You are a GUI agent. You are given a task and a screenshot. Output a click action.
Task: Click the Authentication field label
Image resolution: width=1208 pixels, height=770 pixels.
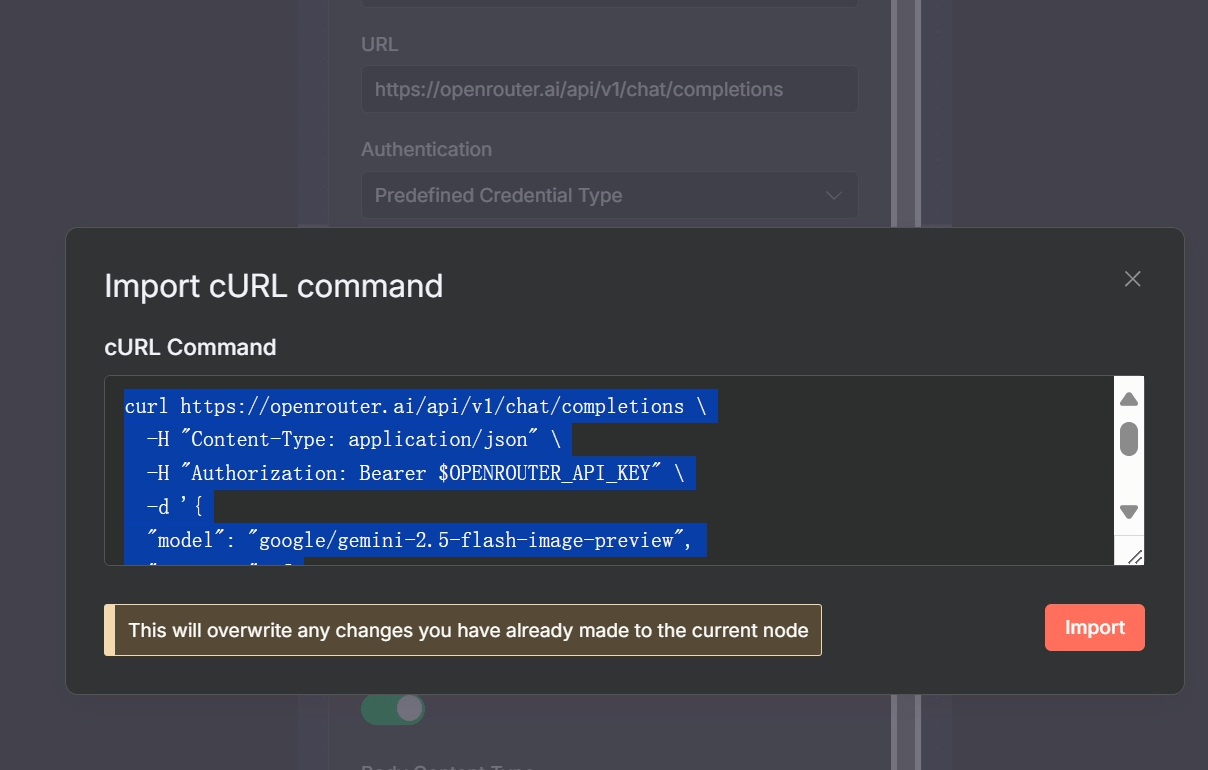(426, 149)
